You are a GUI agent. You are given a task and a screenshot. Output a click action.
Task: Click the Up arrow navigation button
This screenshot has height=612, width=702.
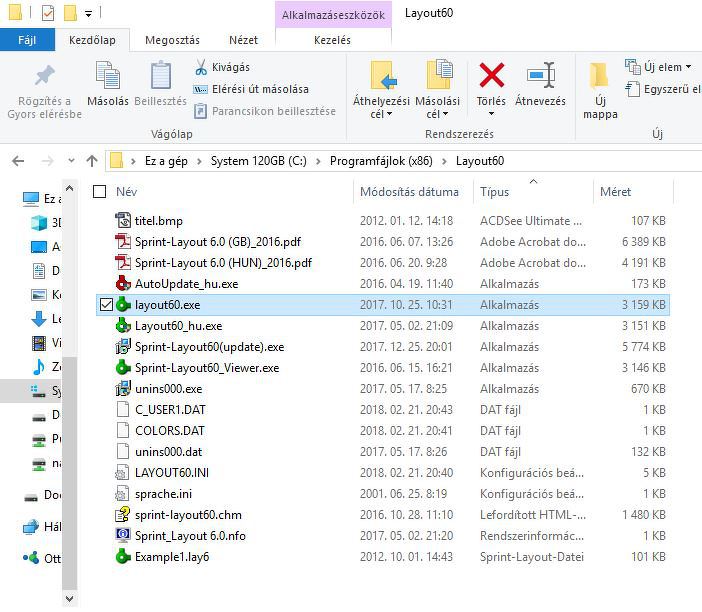click(92, 161)
